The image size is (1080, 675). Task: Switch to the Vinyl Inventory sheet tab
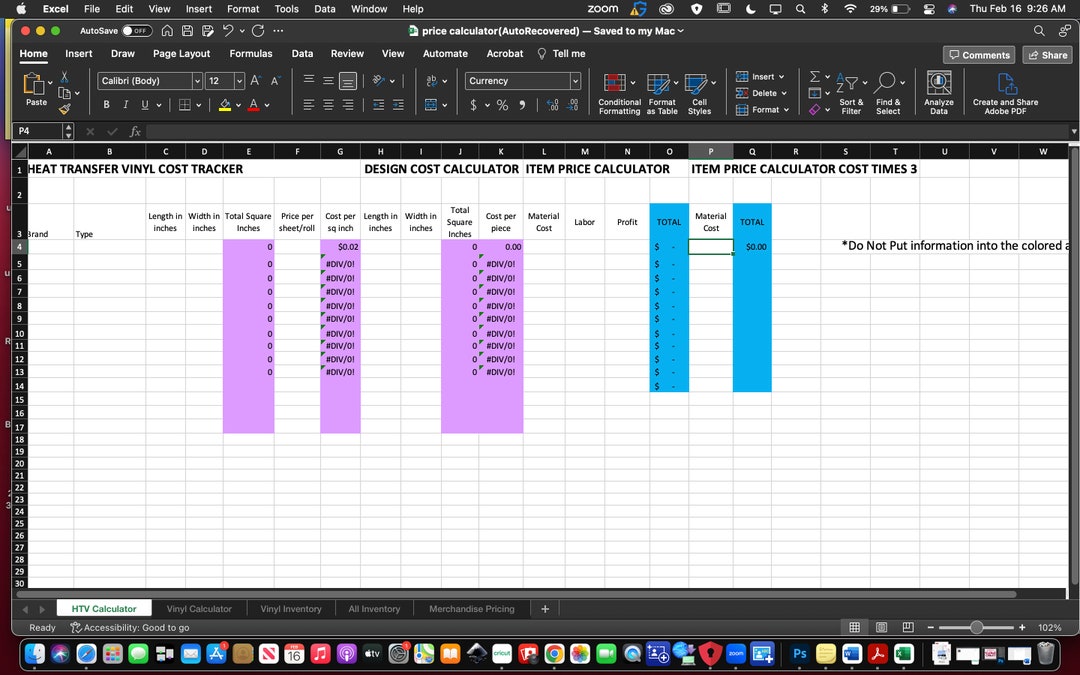pyautogui.click(x=290, y=608)
